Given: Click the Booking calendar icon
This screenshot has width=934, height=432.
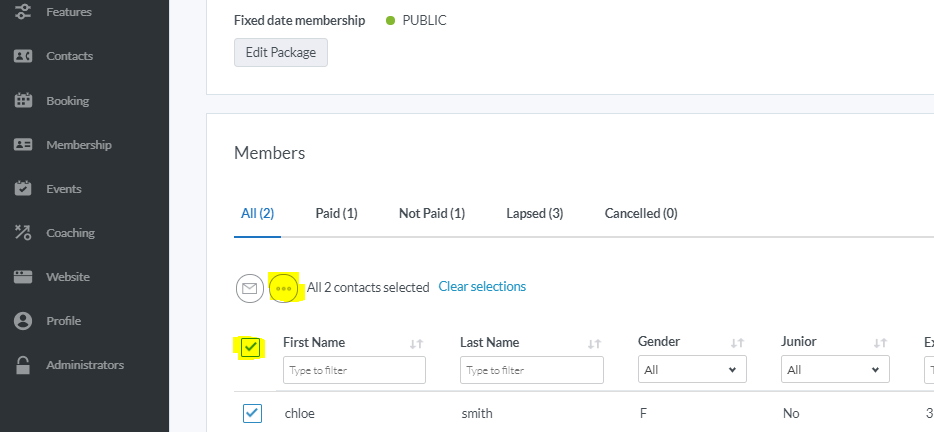Looking at the screenshot, I should tap(23, 100).
